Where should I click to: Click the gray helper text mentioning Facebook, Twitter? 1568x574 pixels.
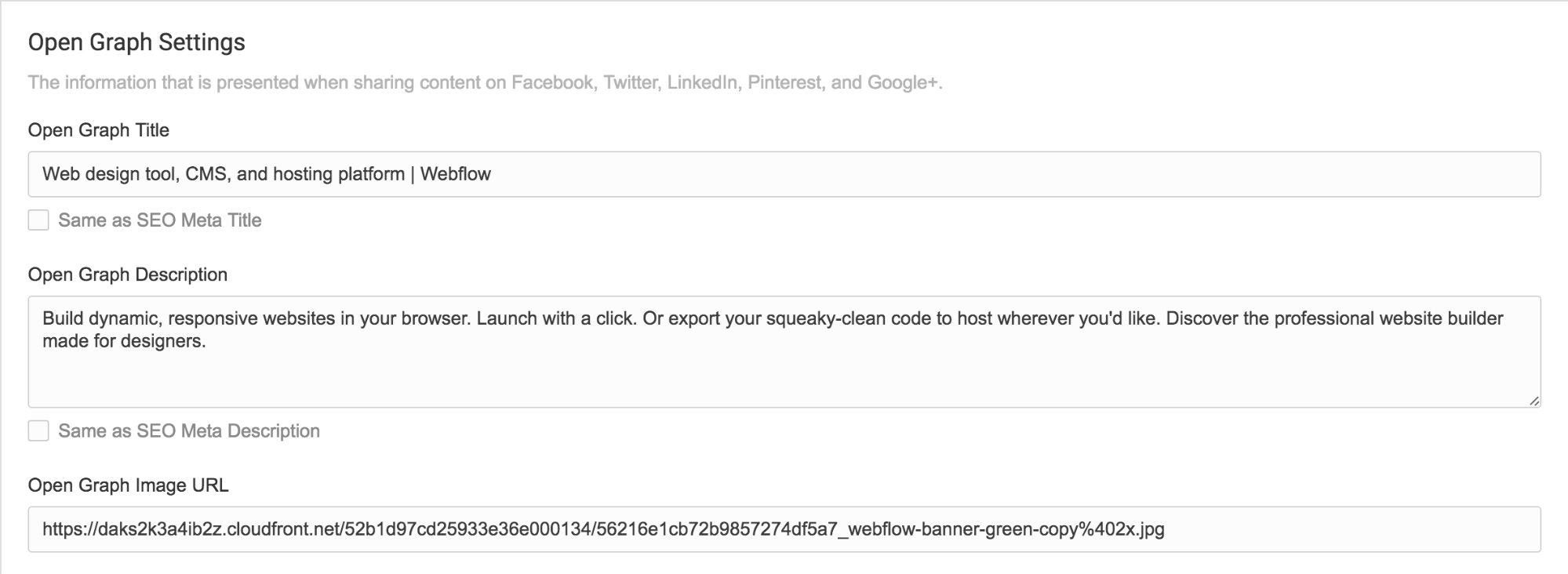tap(486, 82)
